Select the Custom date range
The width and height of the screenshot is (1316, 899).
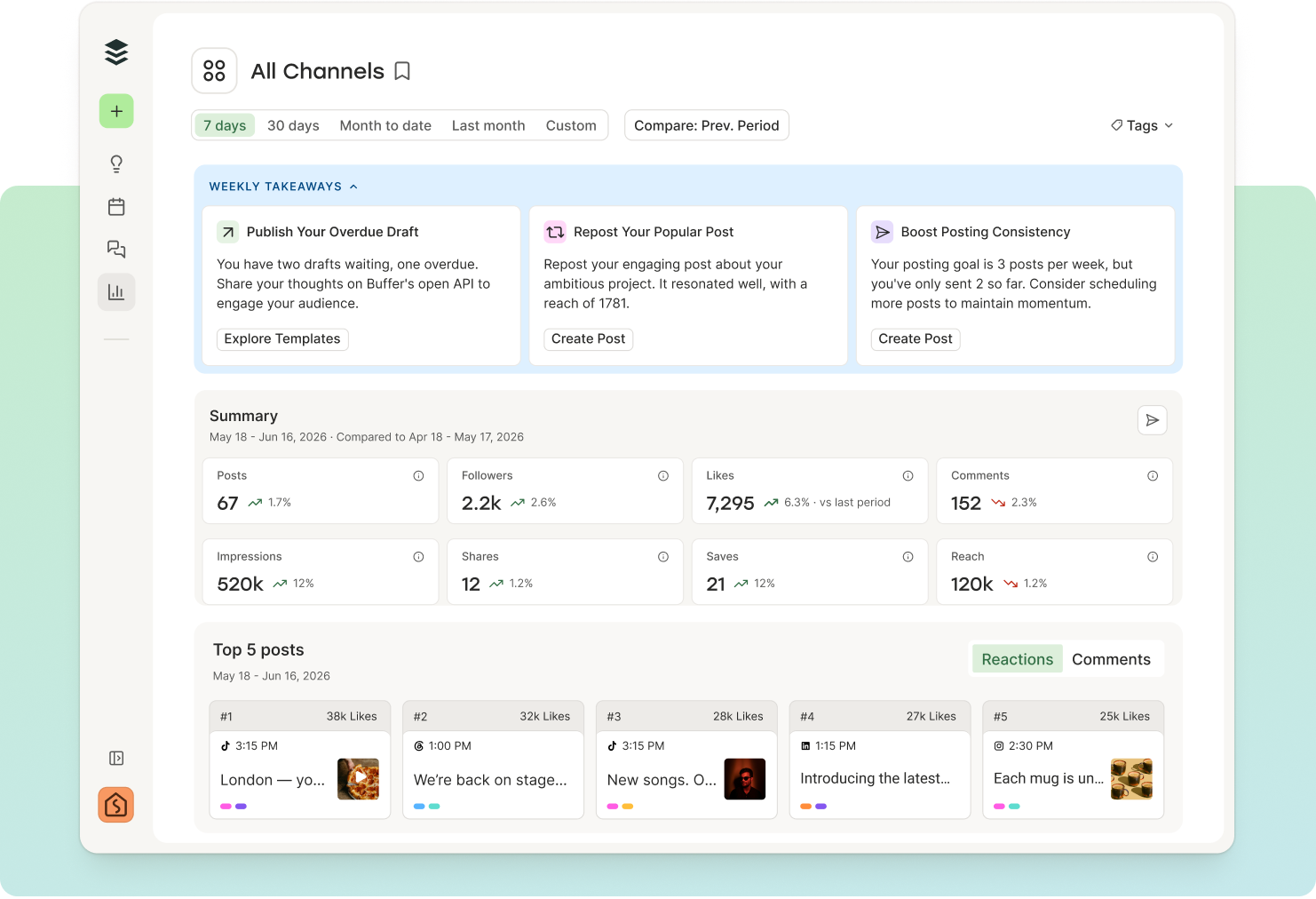(571, 125)
